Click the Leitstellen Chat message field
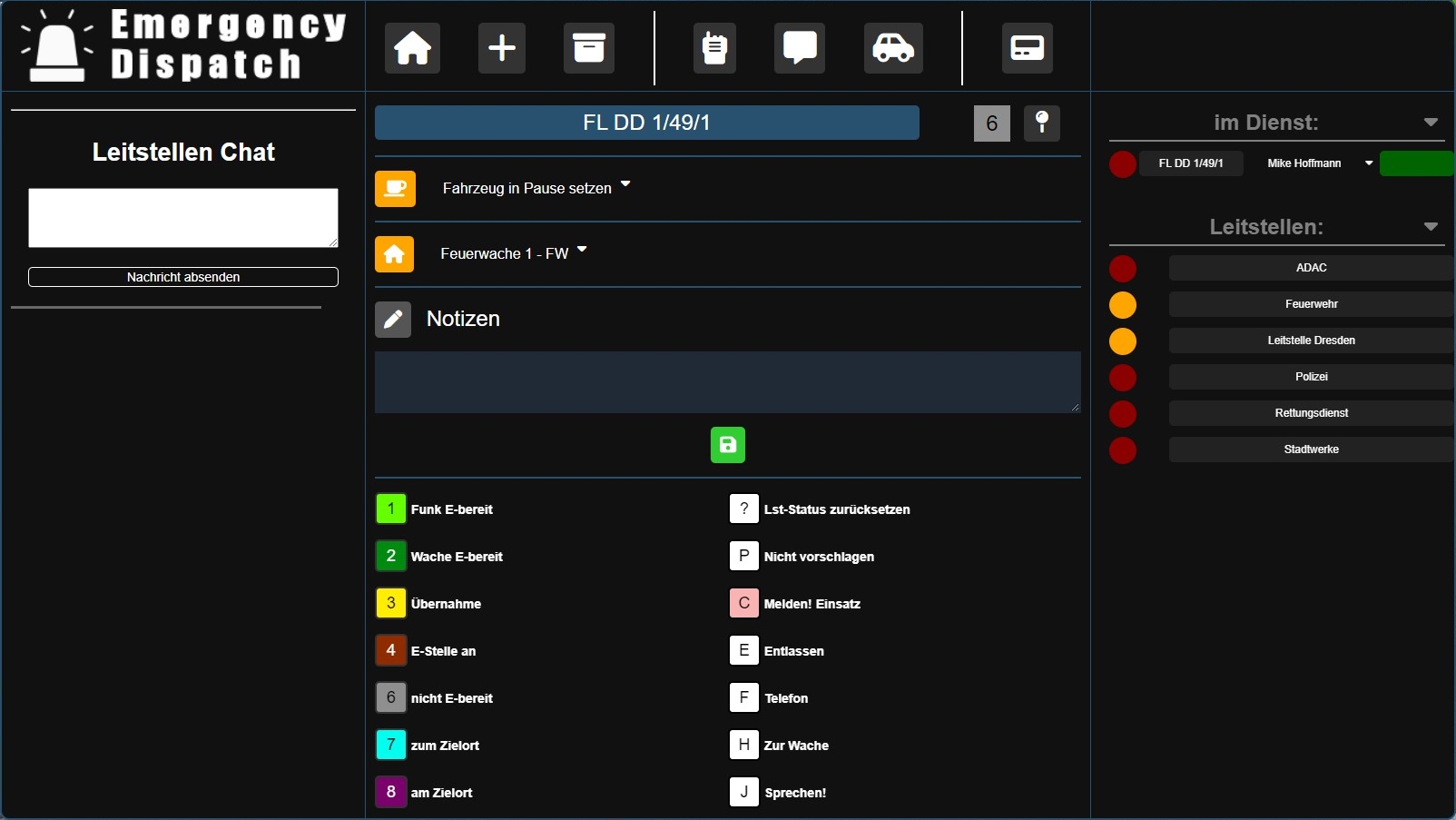Viewport: 1456px width, 820px height. click(x=183, y=218)
